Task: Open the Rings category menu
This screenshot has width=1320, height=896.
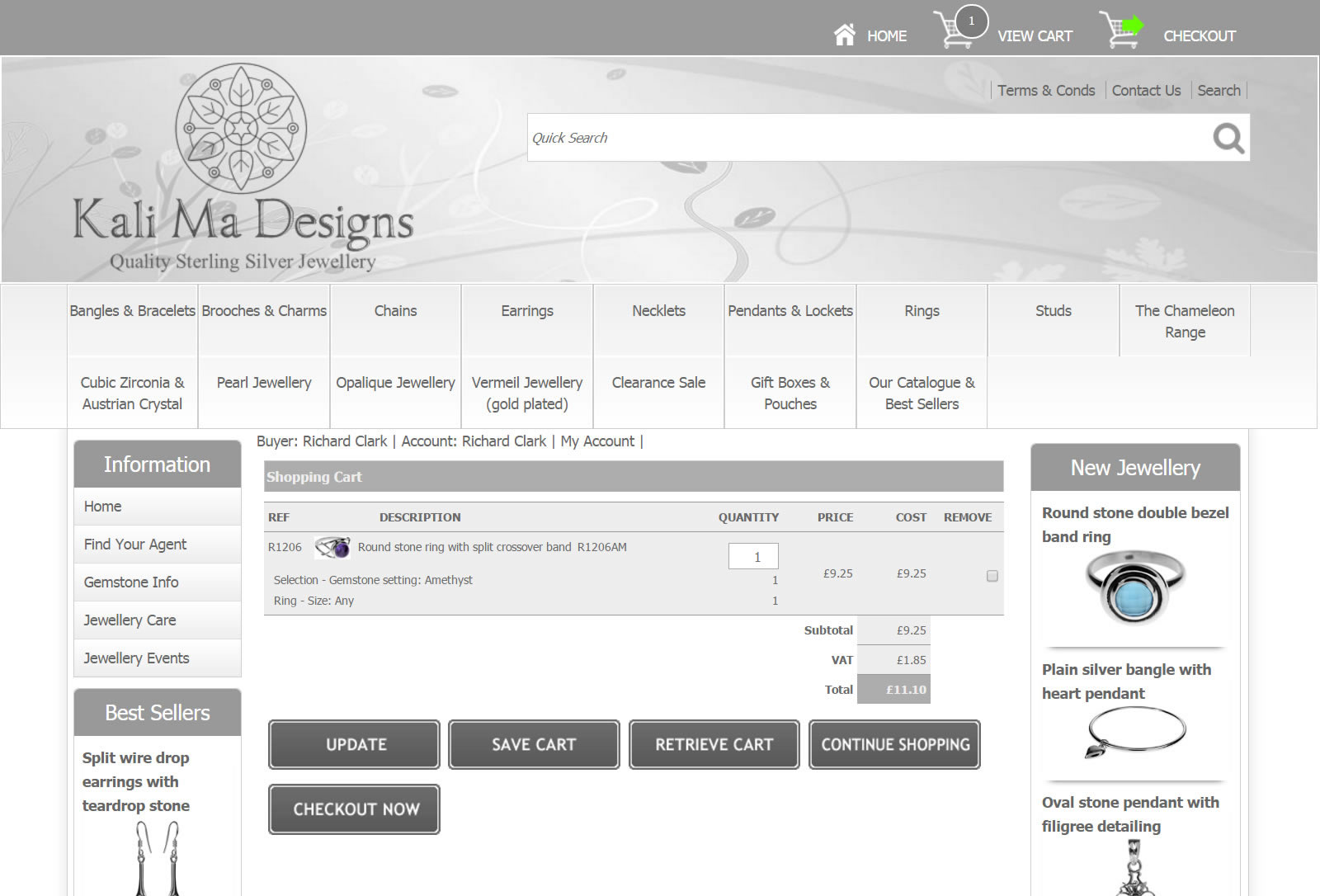Action: (922, 311)
